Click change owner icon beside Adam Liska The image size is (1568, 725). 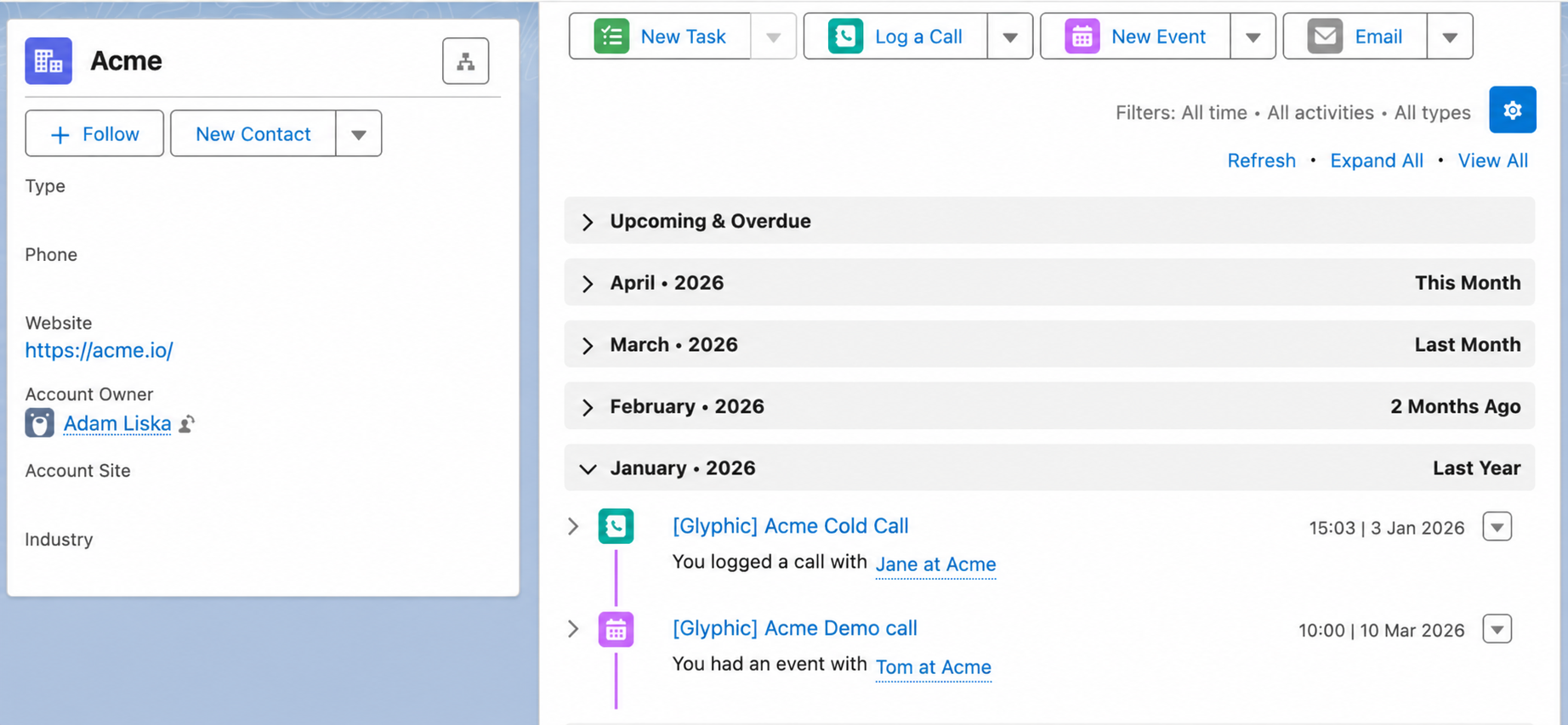coord(187,423)
